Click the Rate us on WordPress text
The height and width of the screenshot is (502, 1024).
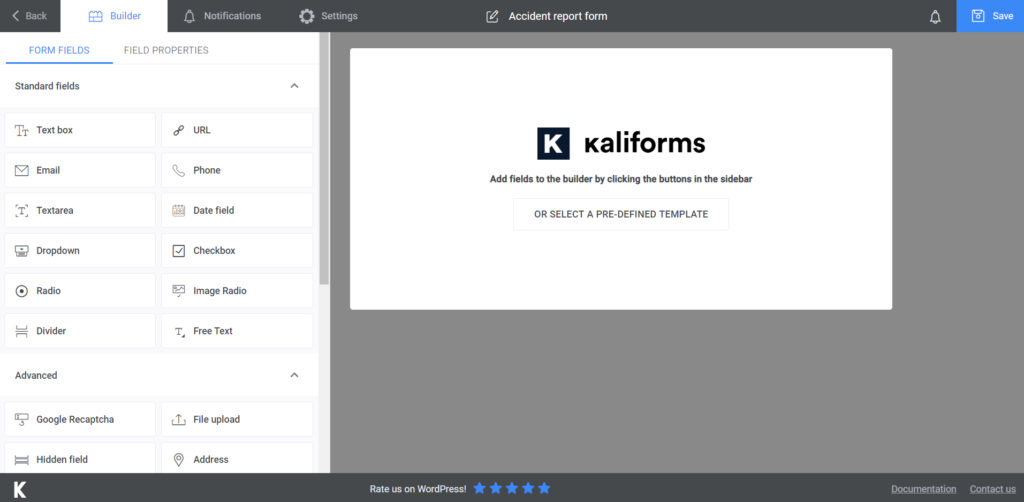point(418,489)
